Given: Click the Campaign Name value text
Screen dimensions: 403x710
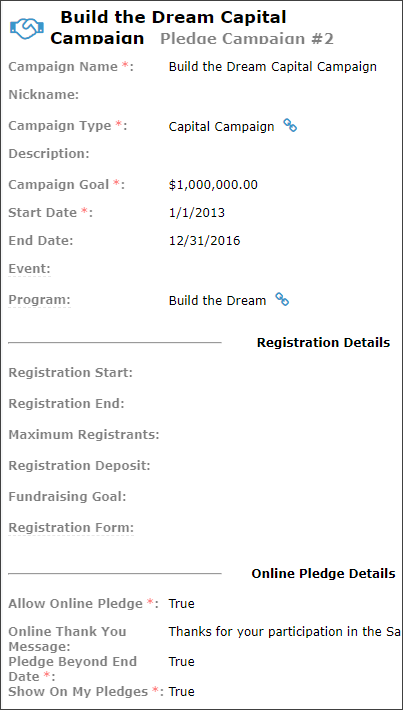Looking at the screenshot, I should 273,67.
